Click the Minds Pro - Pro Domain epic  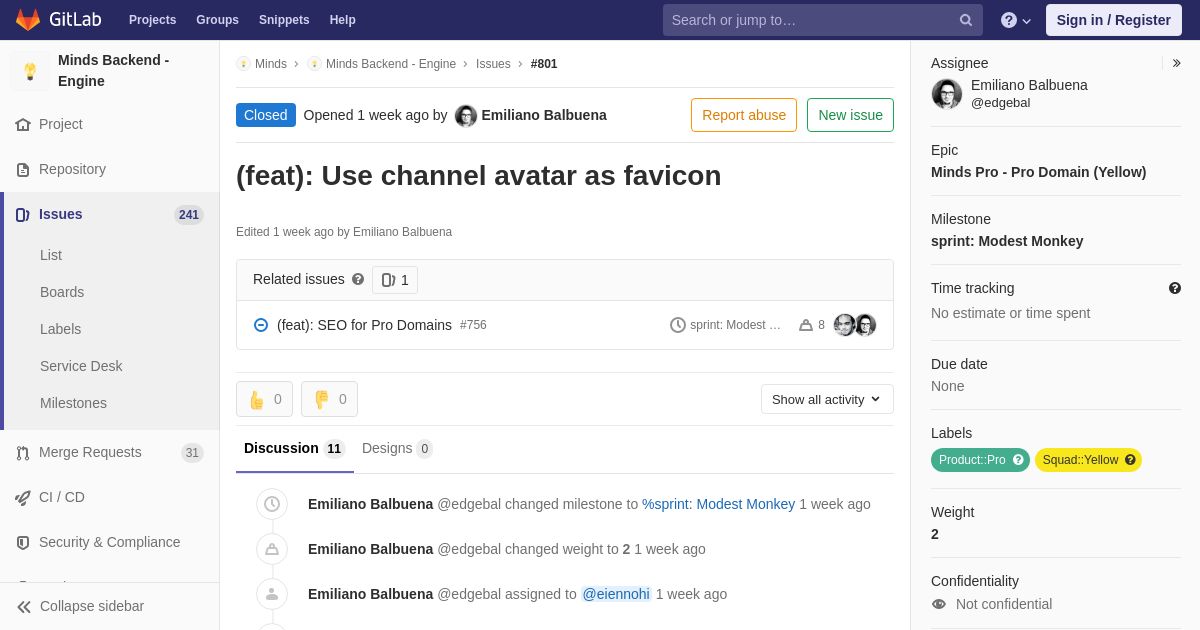tap(1038, 172)
